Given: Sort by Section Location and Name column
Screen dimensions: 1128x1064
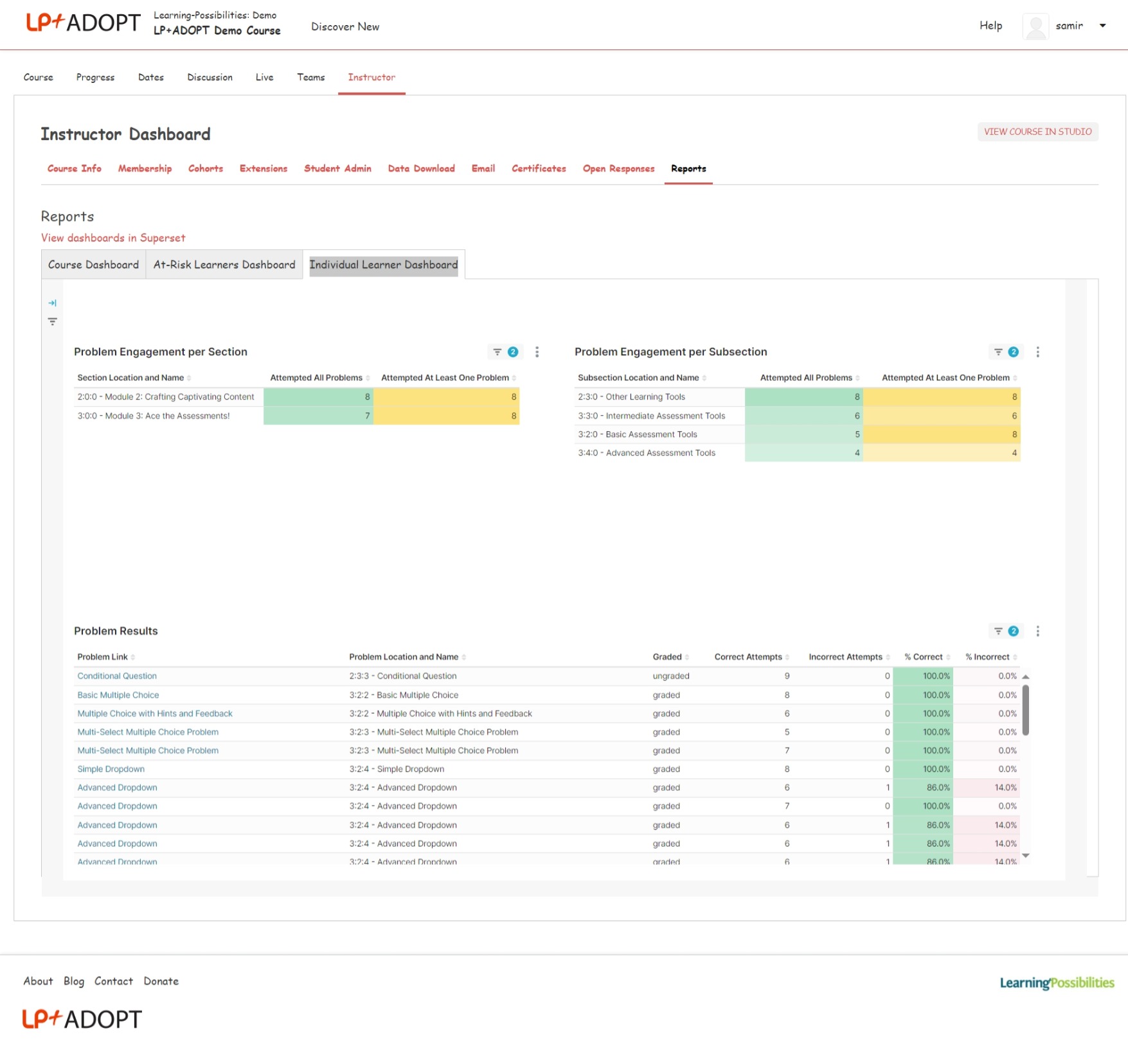Looking at the screenshot, I should 134,378.
